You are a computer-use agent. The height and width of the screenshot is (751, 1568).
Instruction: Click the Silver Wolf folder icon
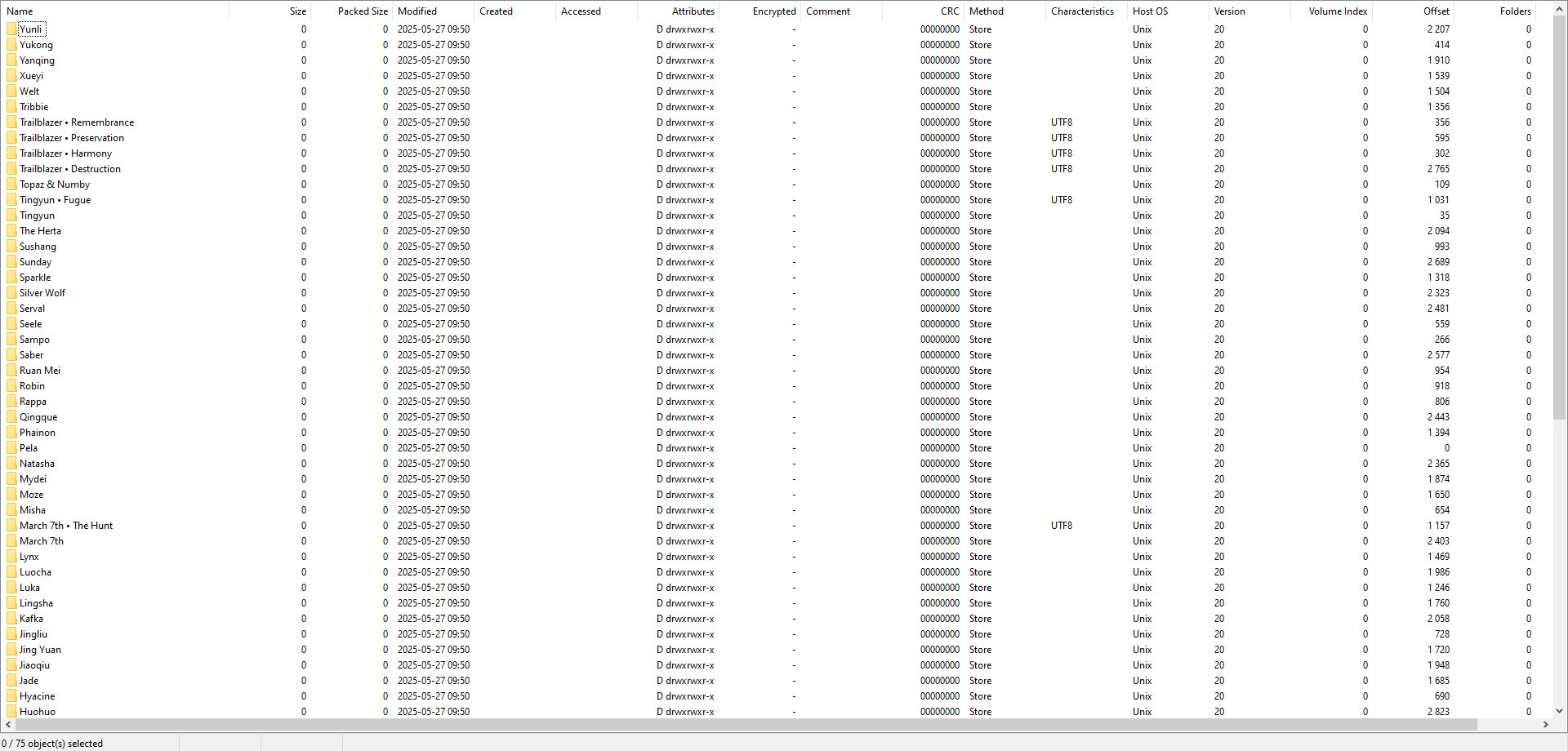tap(11, 293)
